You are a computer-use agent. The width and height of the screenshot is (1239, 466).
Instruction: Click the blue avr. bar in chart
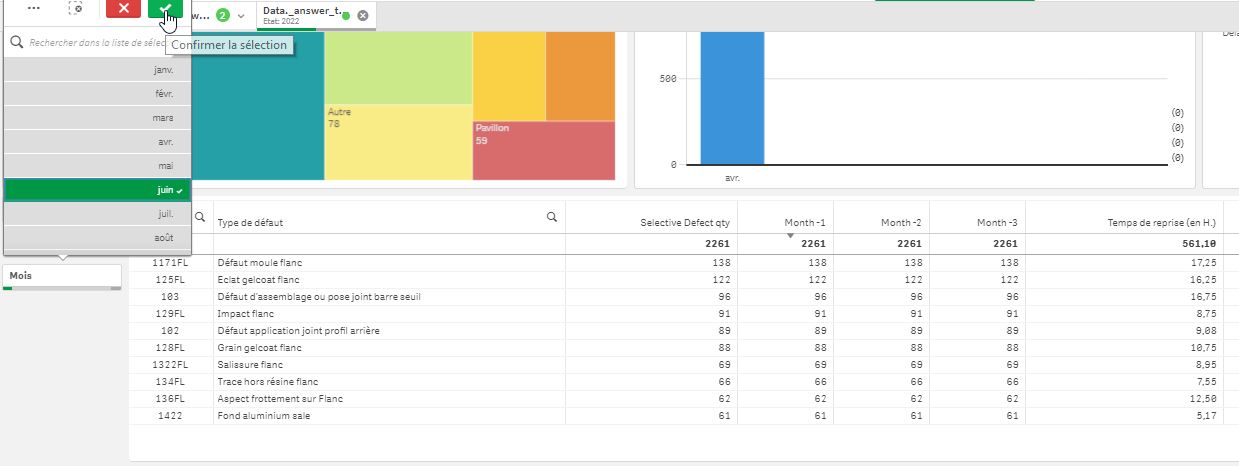tap(732, 98)
